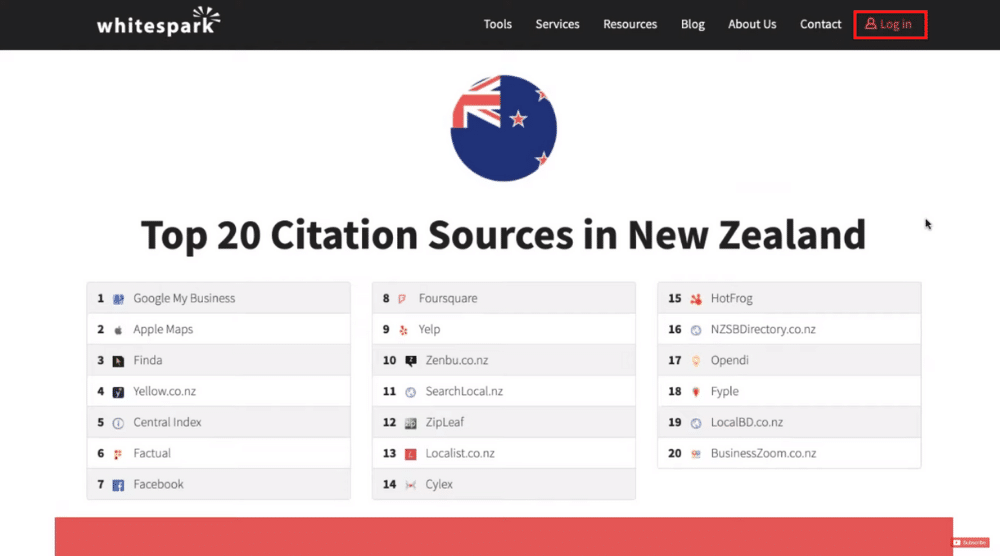Image resolution: width=1000 pixels, height=556 pixels.
Task: Click the Zenbu.co.nz icon
Action: [x=411, y=361]
